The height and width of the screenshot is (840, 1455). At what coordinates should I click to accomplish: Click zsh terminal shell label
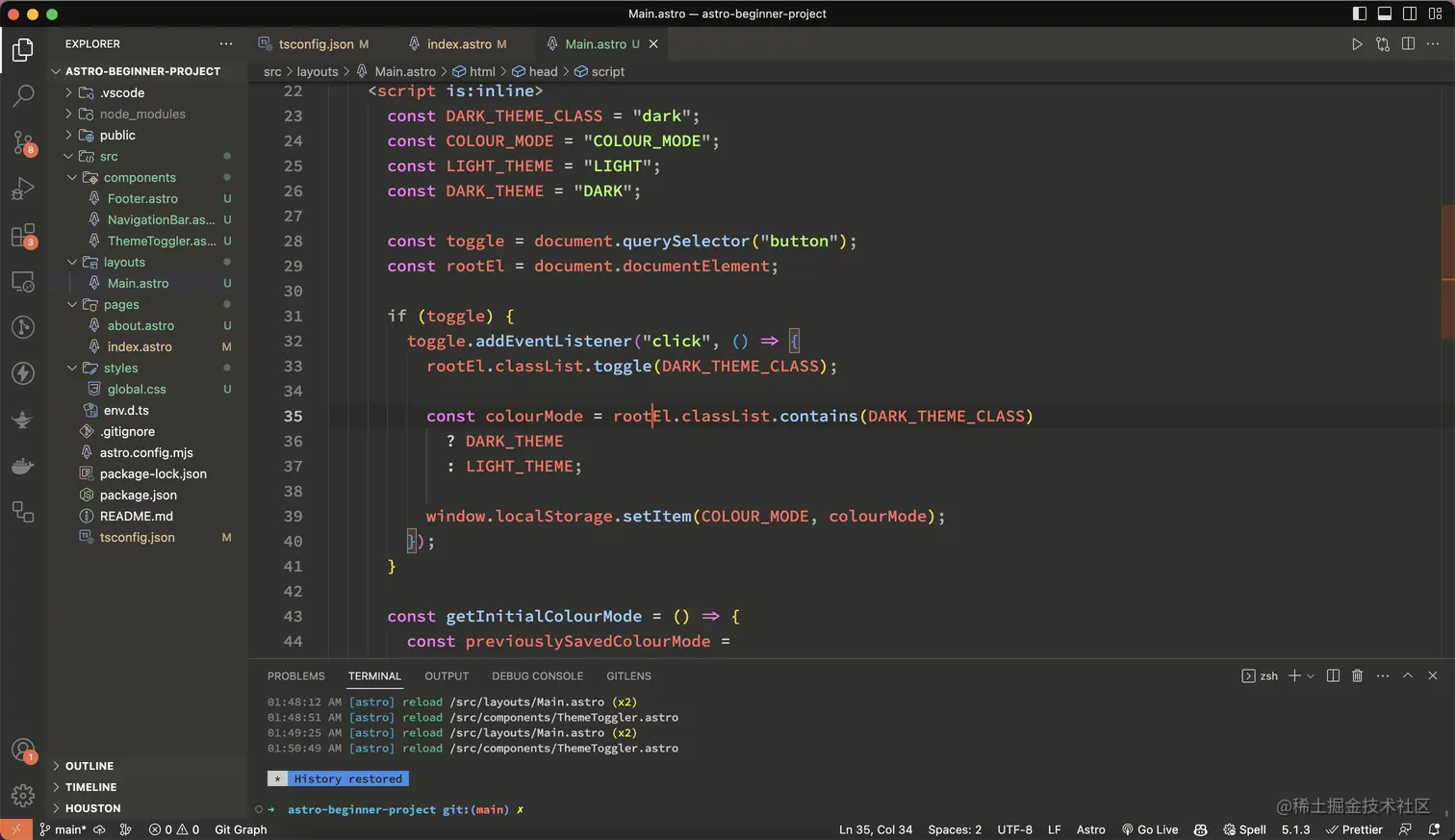coord(1260,676)
